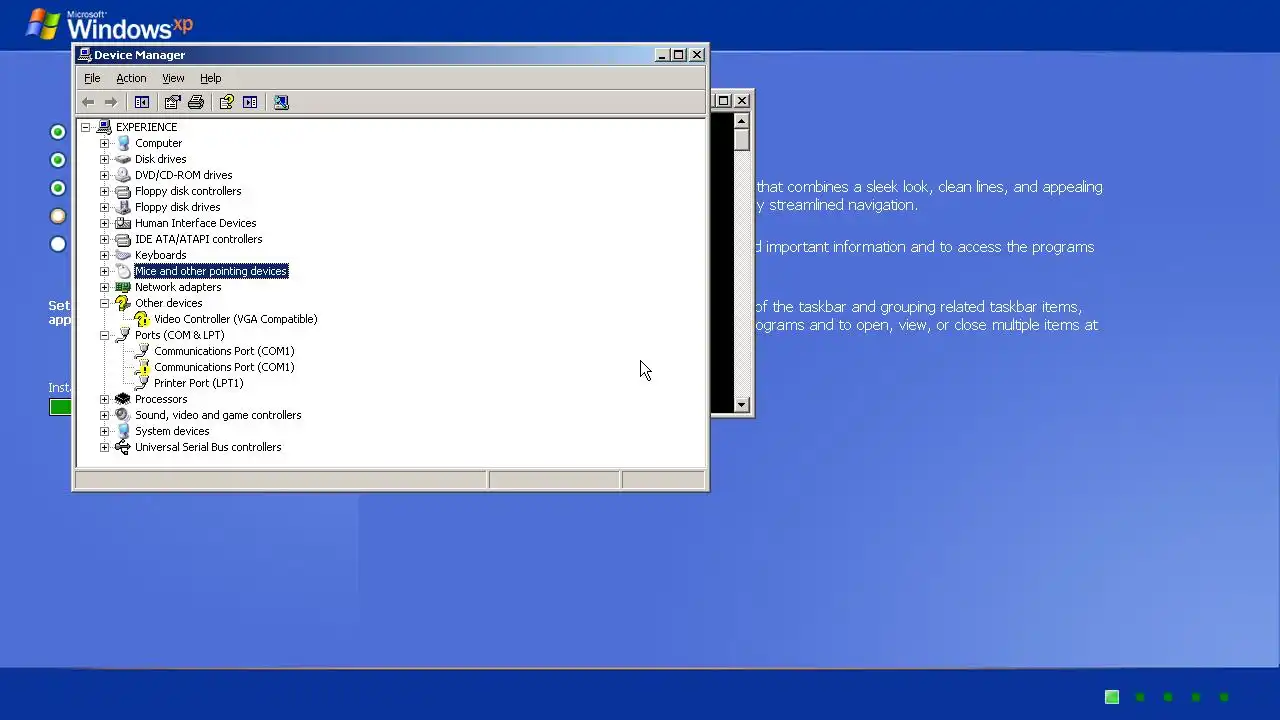Click the EXPERIENCE computer root icon
1280x720 pixels.
[x=104, y=127]
